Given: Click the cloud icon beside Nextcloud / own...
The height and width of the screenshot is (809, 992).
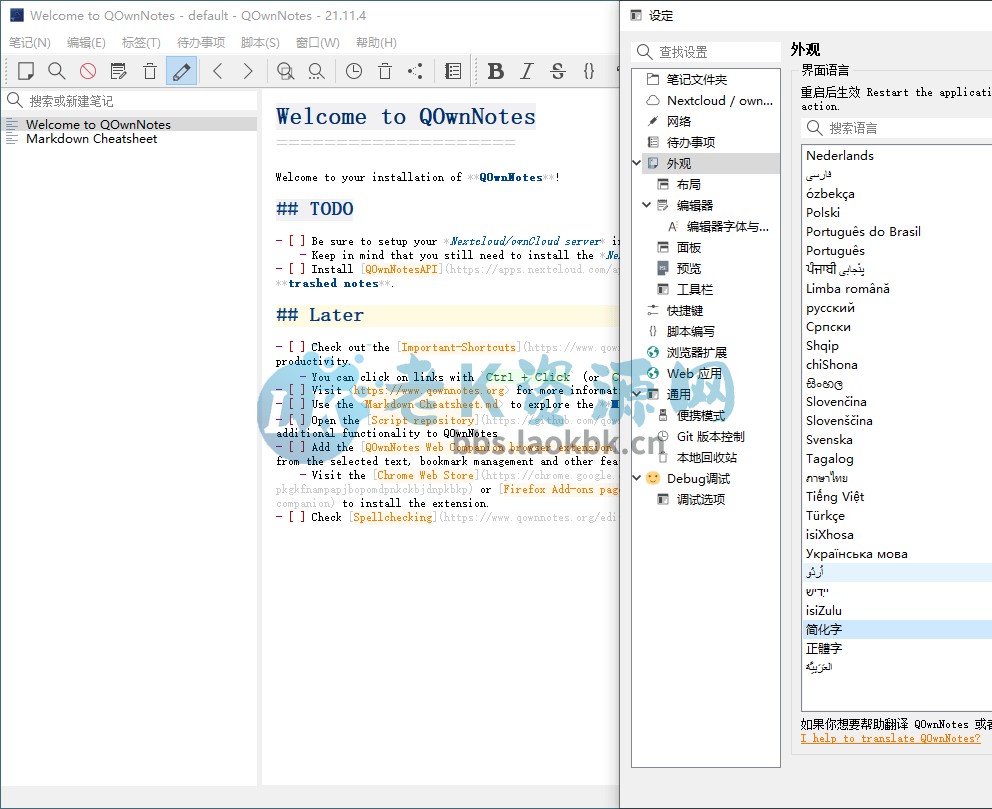Looking at the screenshot, I should tap(653, 100).
